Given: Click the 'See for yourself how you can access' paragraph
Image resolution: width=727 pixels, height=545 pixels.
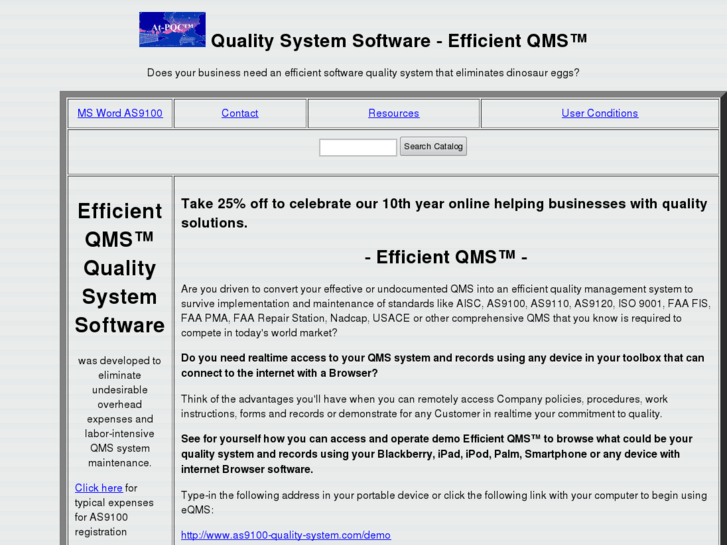Looking at the screenshot, I should (x=437, y=454).
